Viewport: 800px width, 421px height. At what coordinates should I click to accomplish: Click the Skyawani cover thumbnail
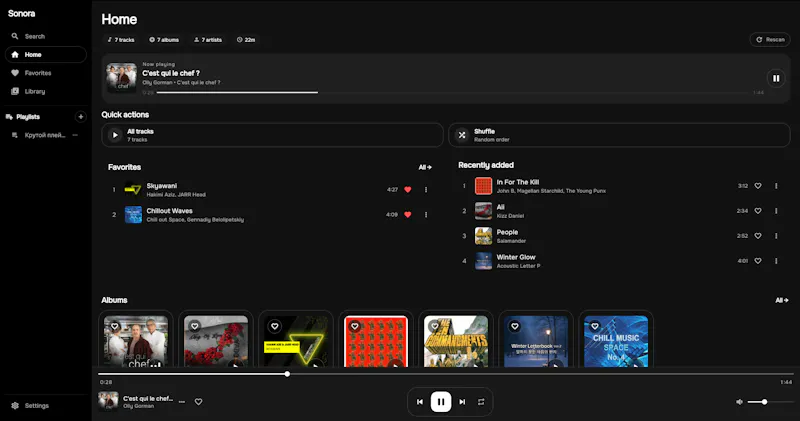tap(133, 189)
